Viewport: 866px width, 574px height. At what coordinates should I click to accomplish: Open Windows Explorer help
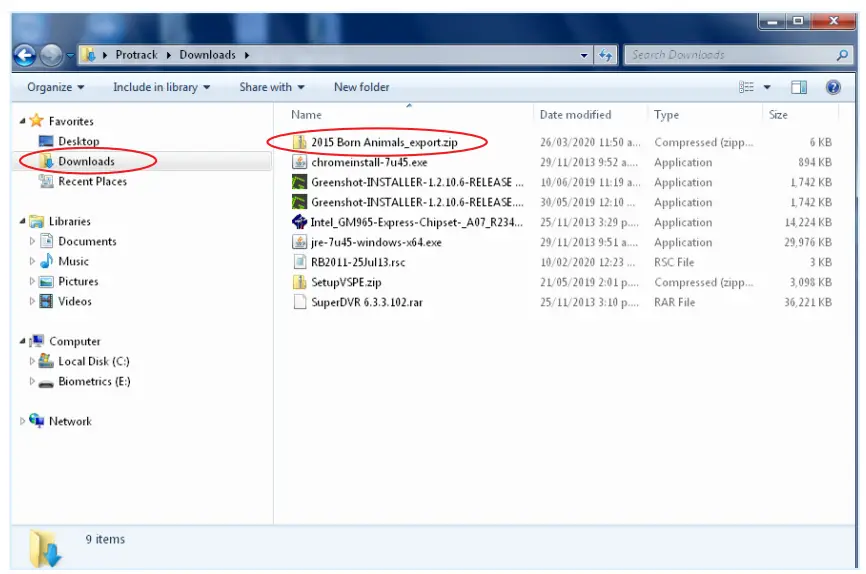click(x=833, y=87)
